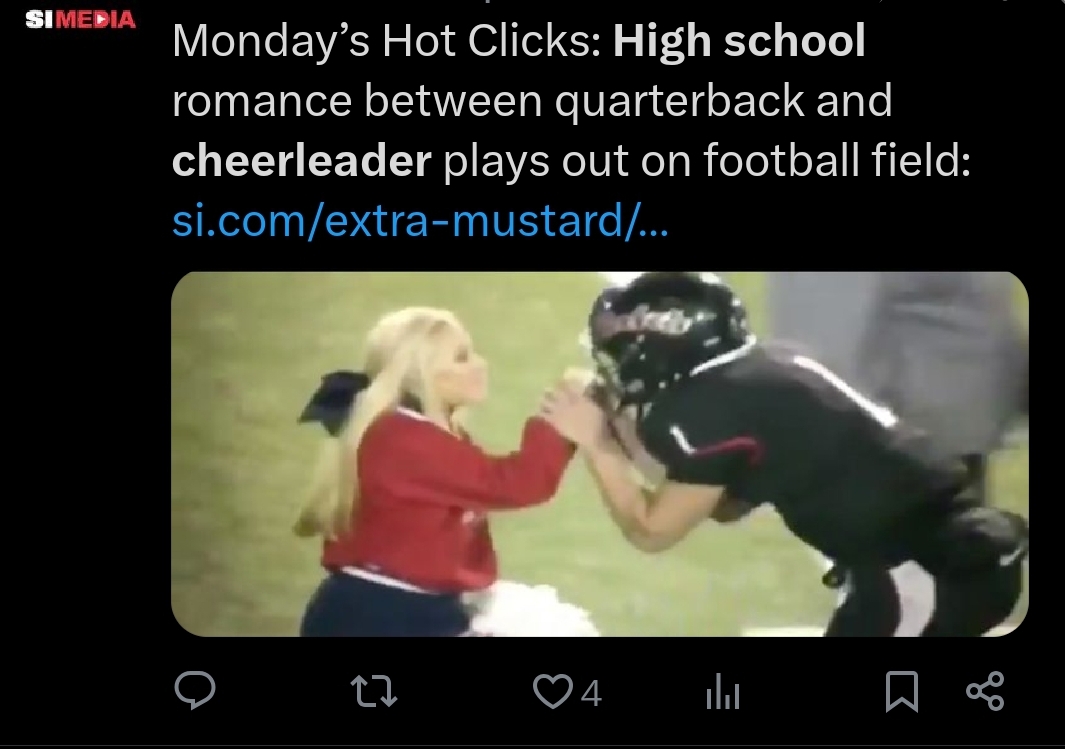Open the SI Media profile logo
This screenshot has height=749, width=1065.
click(80, 19)
